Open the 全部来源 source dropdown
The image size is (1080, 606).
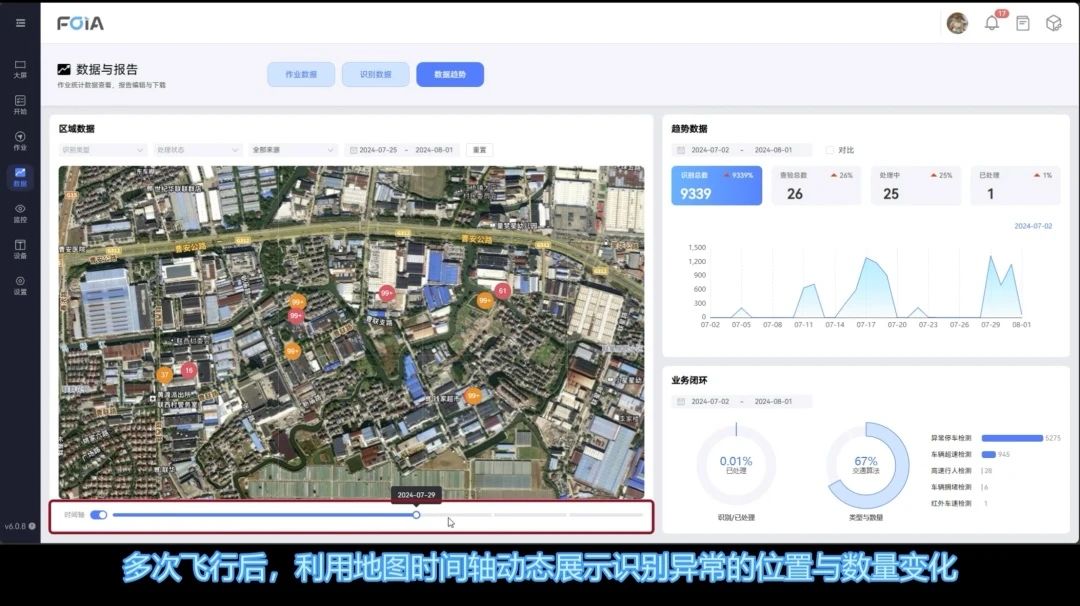click(292, 150)
